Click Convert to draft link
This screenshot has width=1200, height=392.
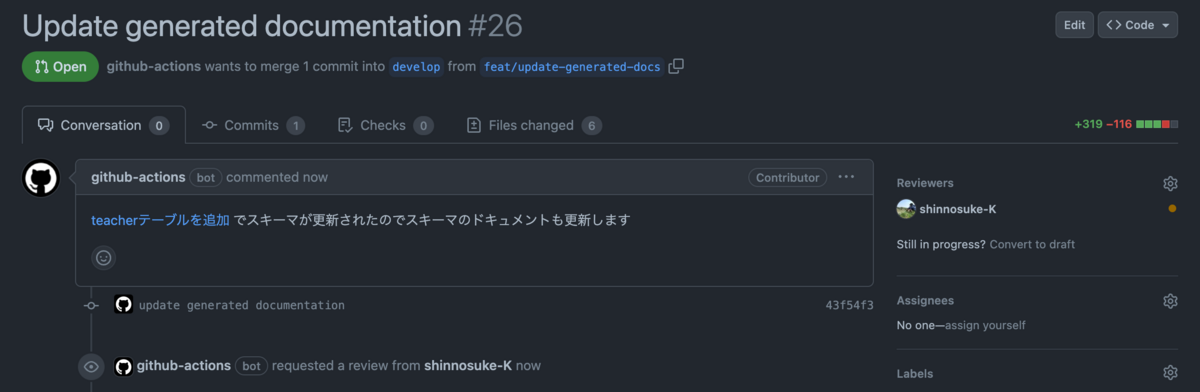pyautogui.click(x=1032, y=244)
